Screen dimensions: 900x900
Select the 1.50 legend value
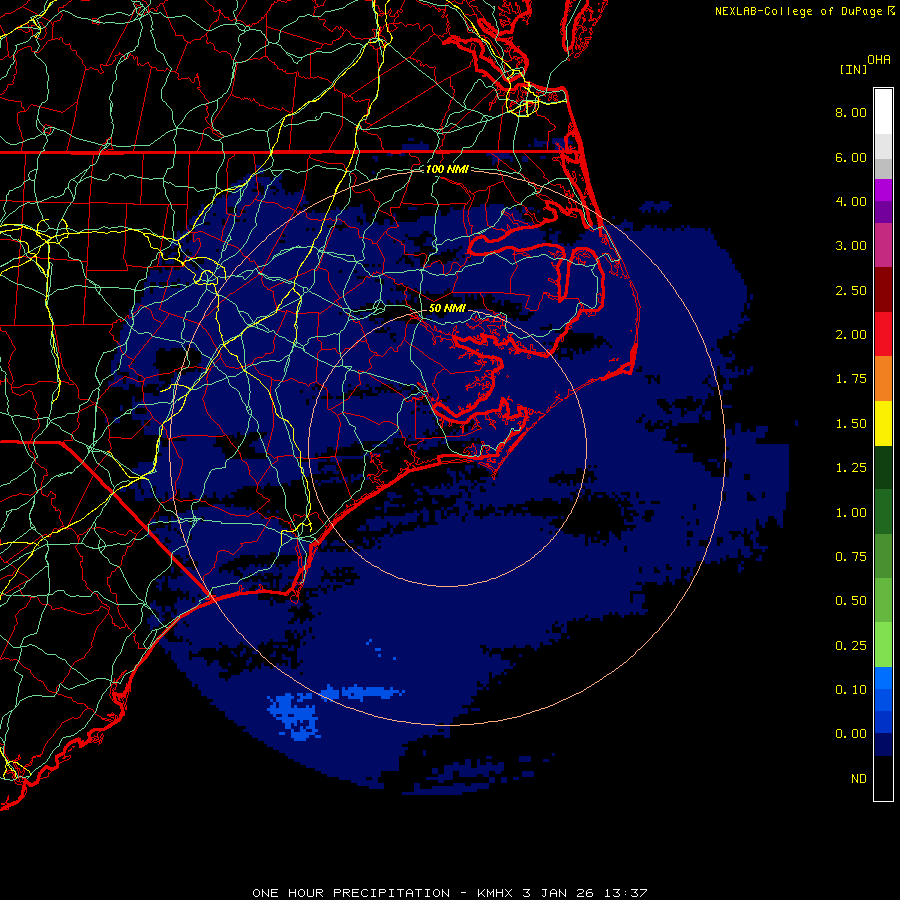(851, 424)
